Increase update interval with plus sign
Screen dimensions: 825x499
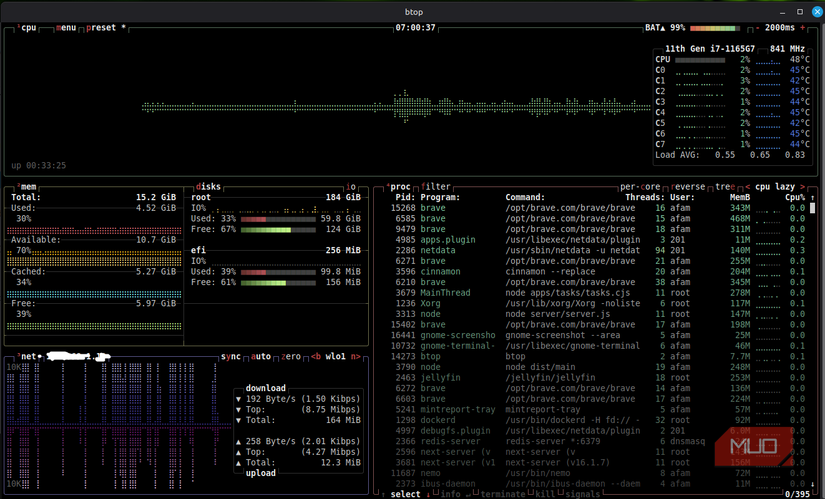pos(802,28)
